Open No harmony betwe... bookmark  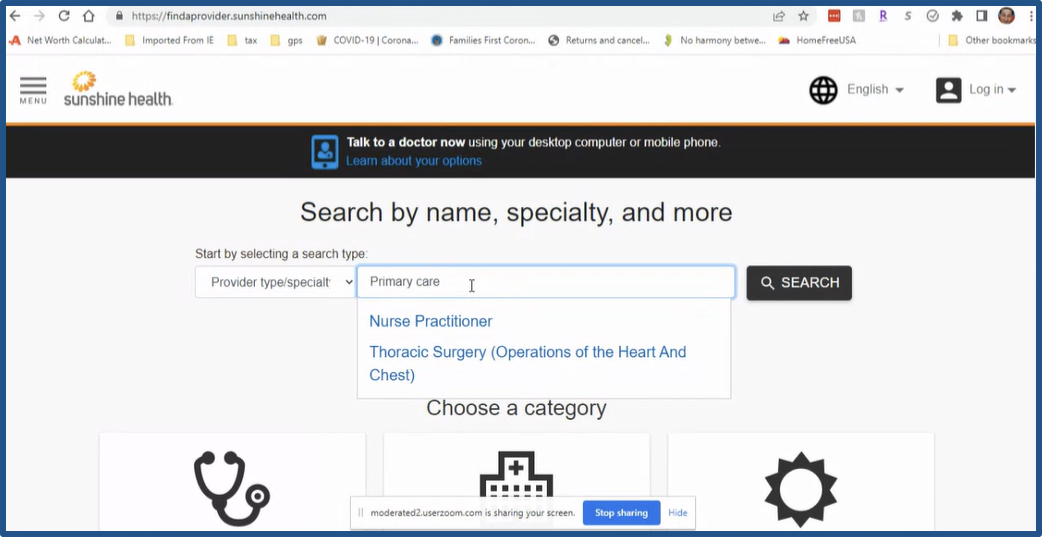[x=714, y=40]
